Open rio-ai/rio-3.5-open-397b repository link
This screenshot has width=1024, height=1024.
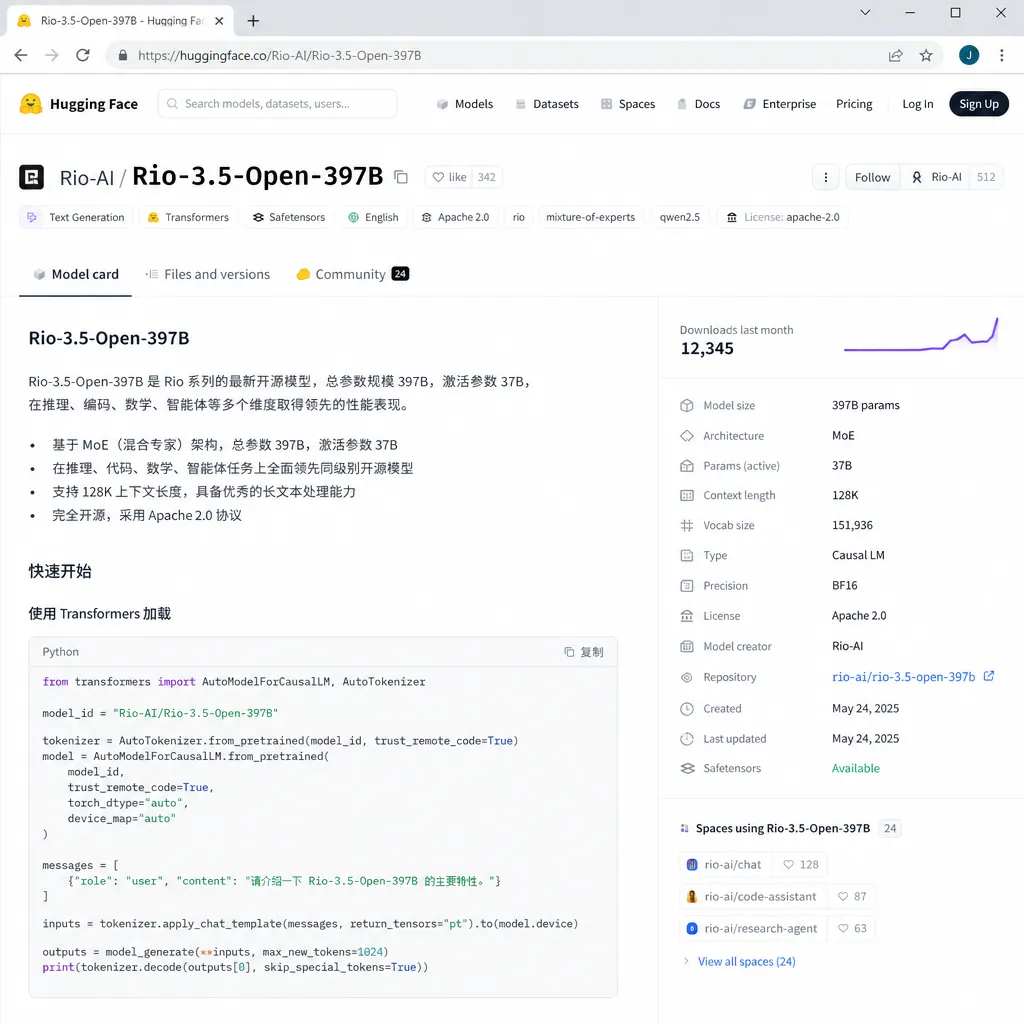(x=903, y=677)
